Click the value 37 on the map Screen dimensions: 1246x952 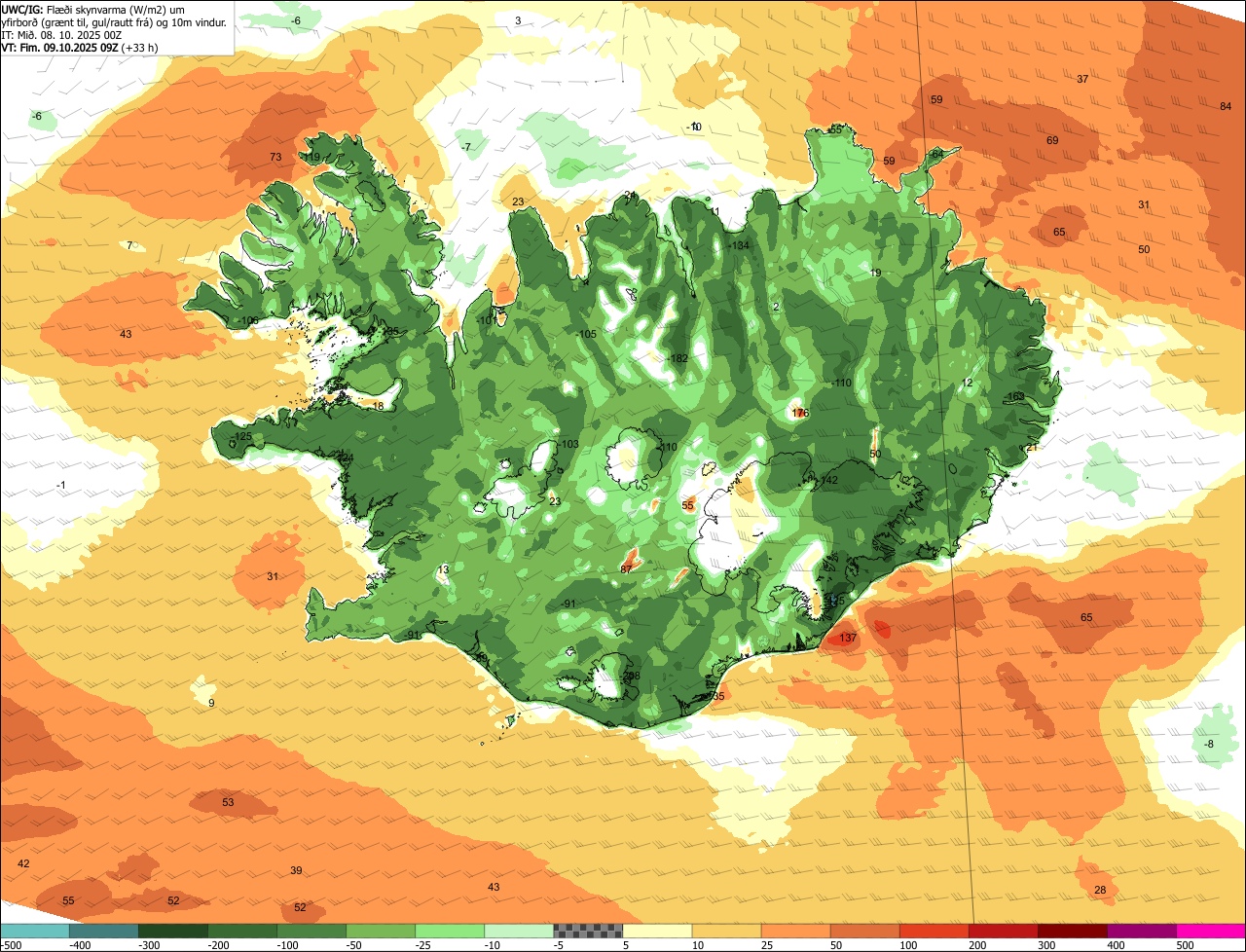coord(1082,79)
